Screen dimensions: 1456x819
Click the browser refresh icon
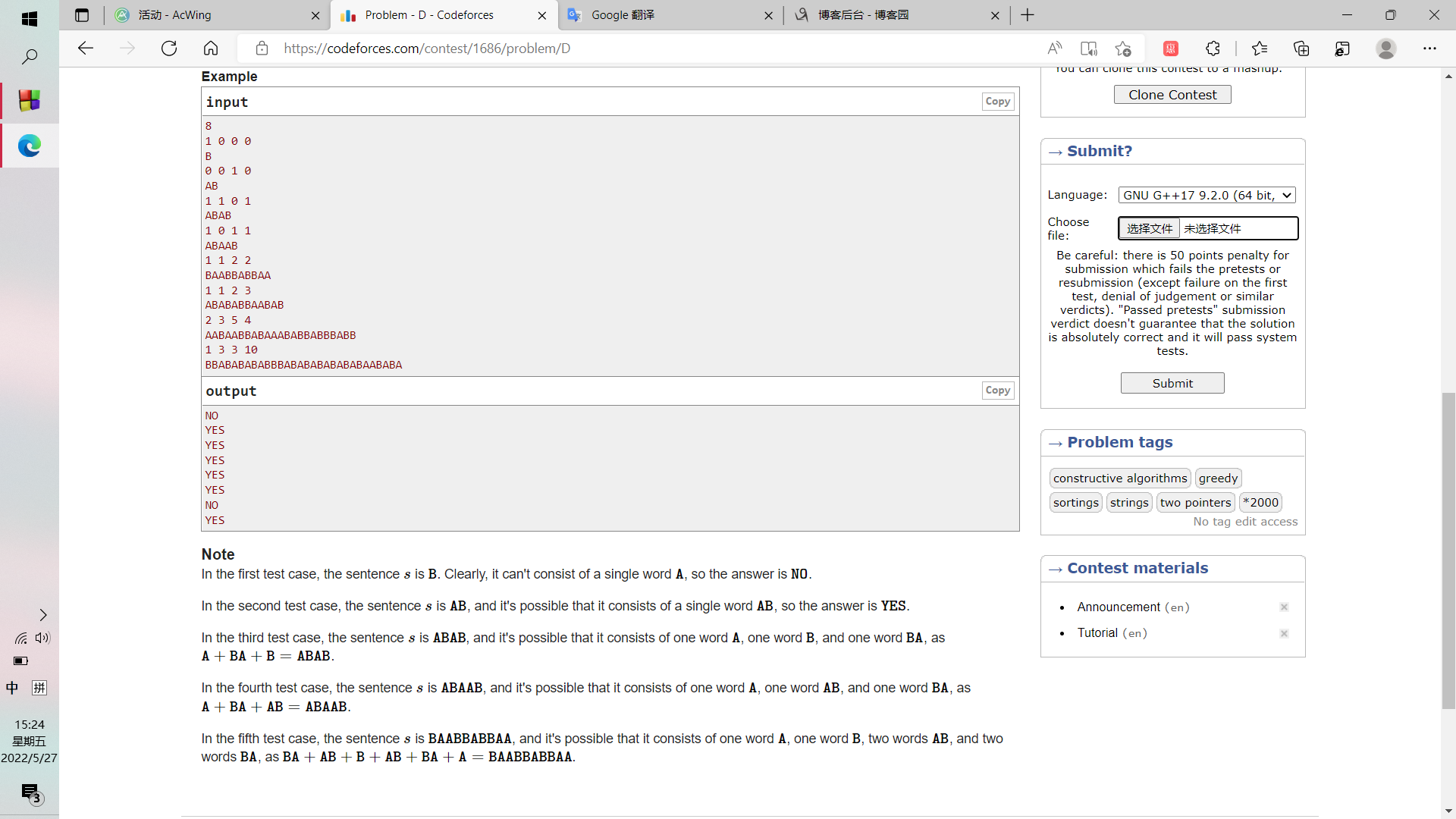(x=169, y=49)
